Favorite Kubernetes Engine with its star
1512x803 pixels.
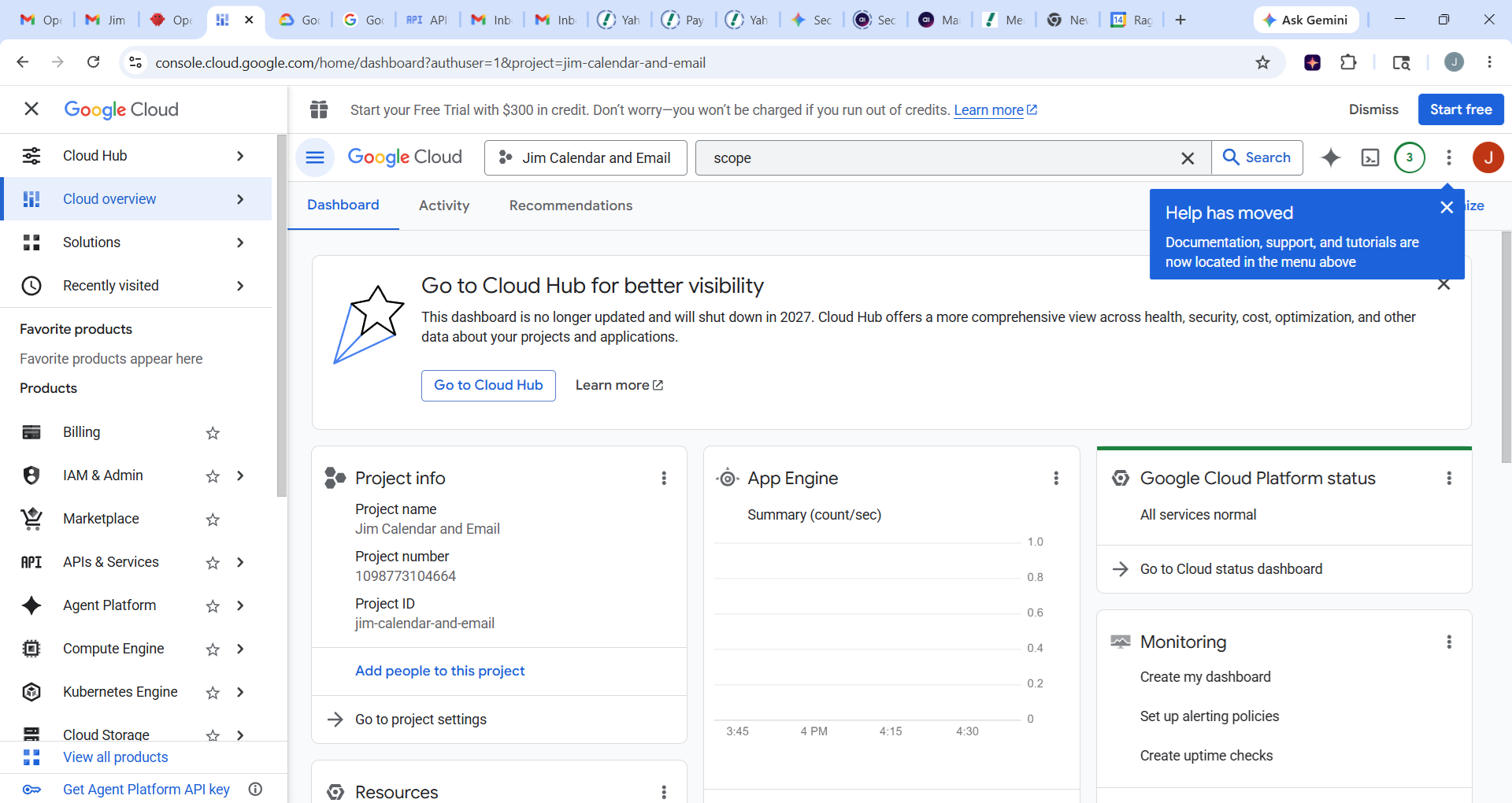click(x=213, y=692)
